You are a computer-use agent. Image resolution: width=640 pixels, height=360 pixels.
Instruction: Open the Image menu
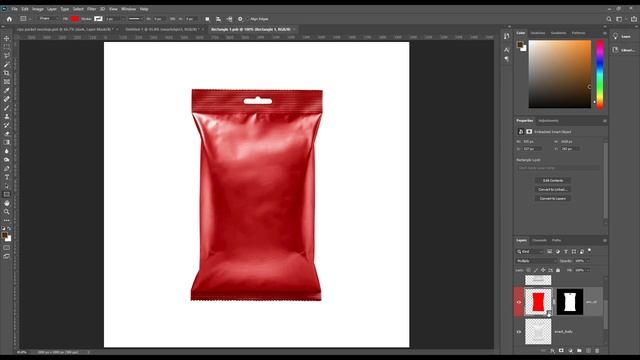pyautogui.click(x=38, y=9)
